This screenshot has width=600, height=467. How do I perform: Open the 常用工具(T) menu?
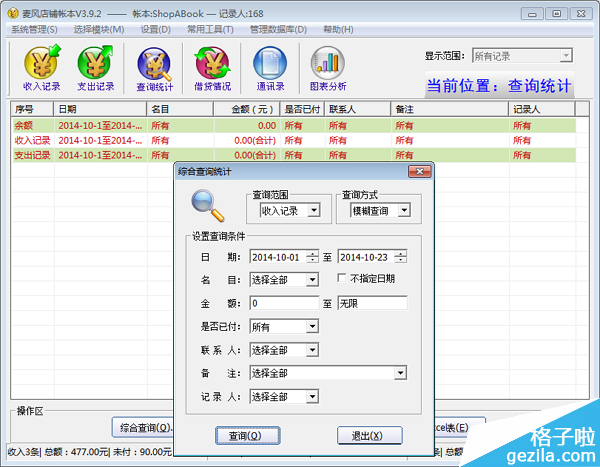210,30
